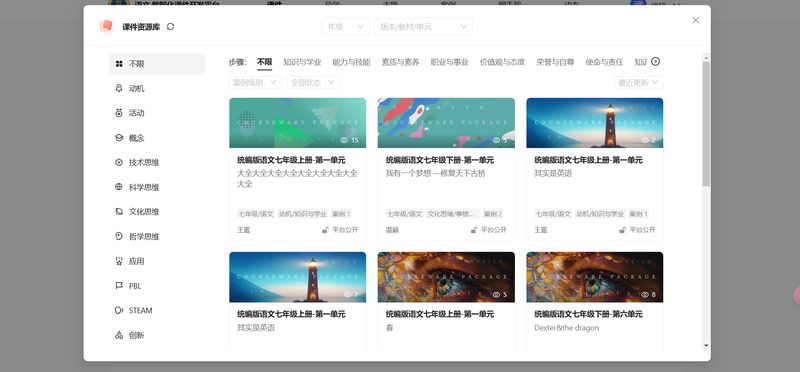Select the 不限 grid icon in sidebar

[119, 64]
